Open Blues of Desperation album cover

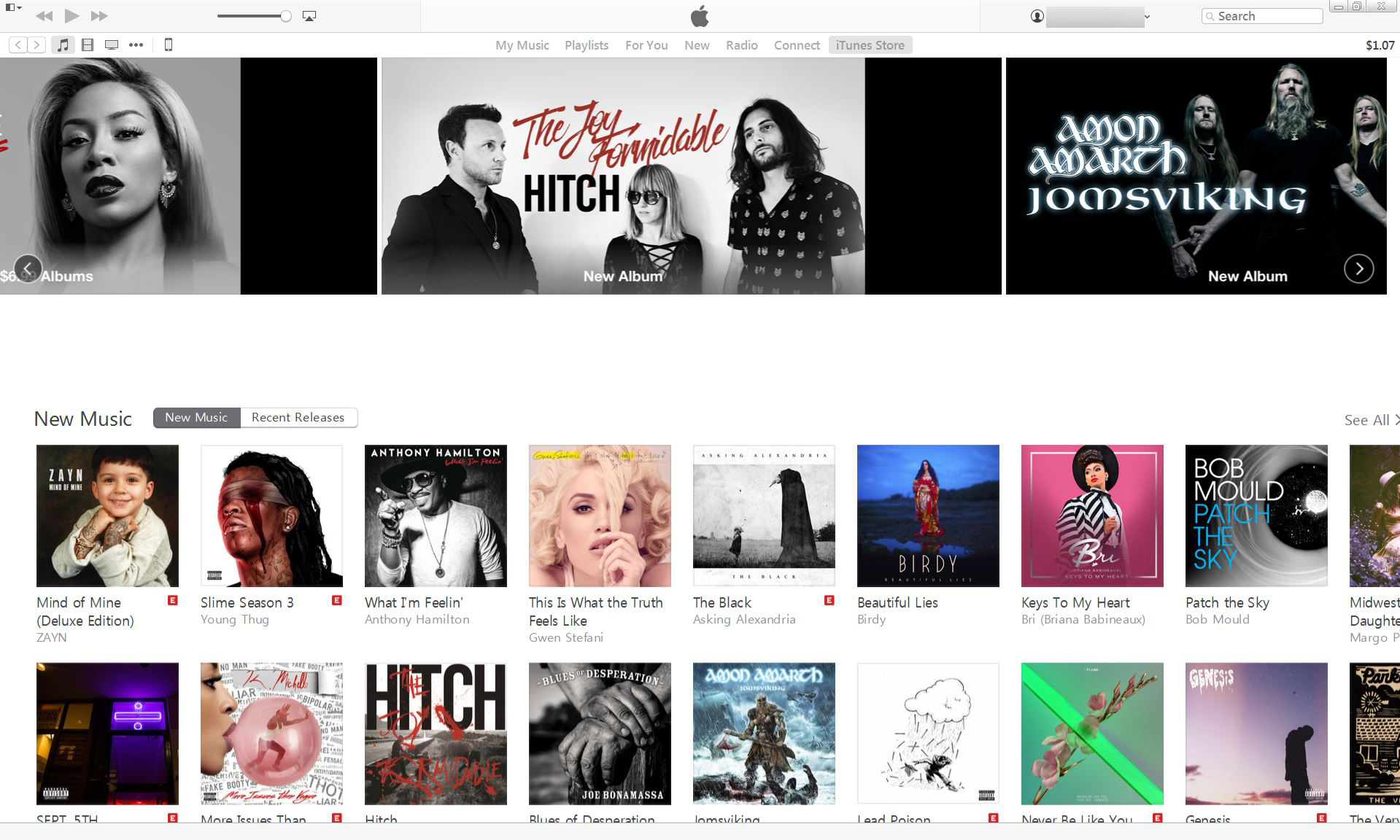coord(600,734)
